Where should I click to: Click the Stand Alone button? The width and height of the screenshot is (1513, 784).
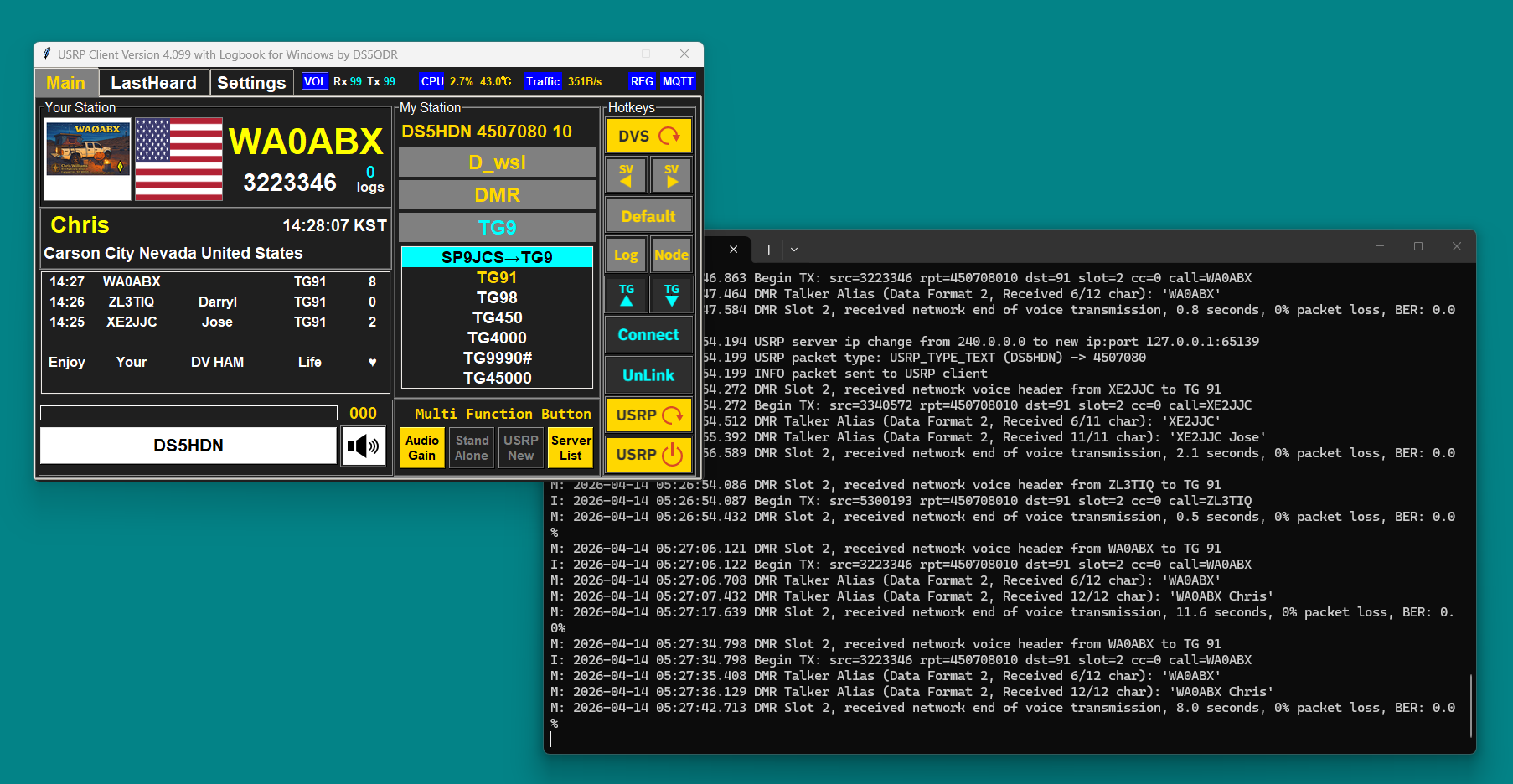[x=472, y=448]
